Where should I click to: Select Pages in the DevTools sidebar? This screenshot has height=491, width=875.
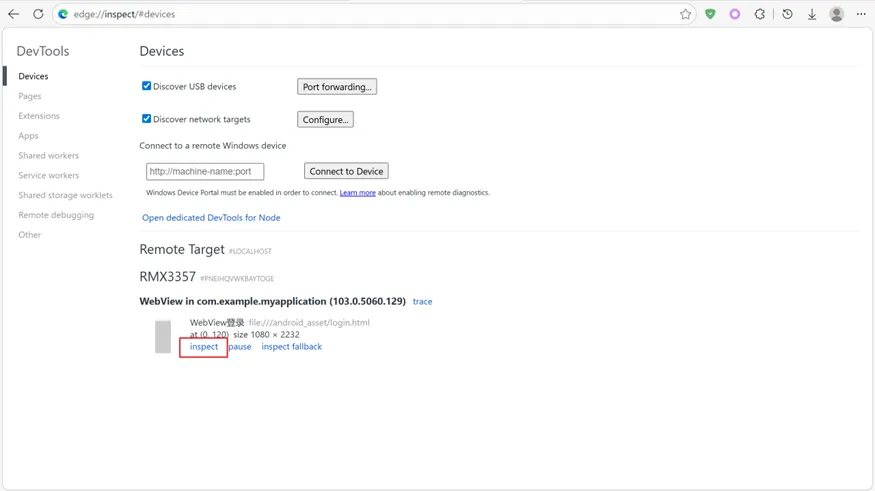[30, 96]
